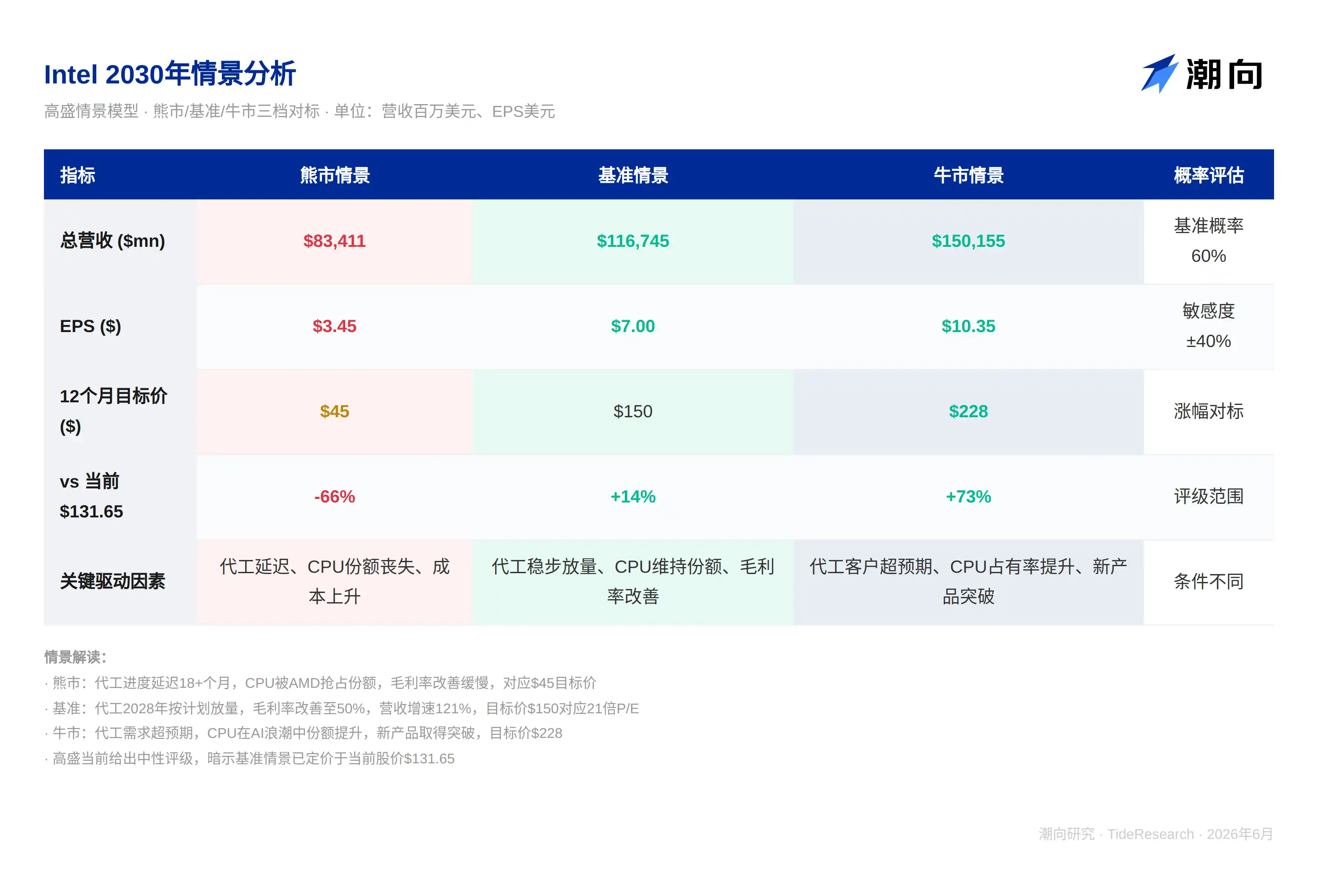
Task: Click the bull target price $228
Action: 968,411
